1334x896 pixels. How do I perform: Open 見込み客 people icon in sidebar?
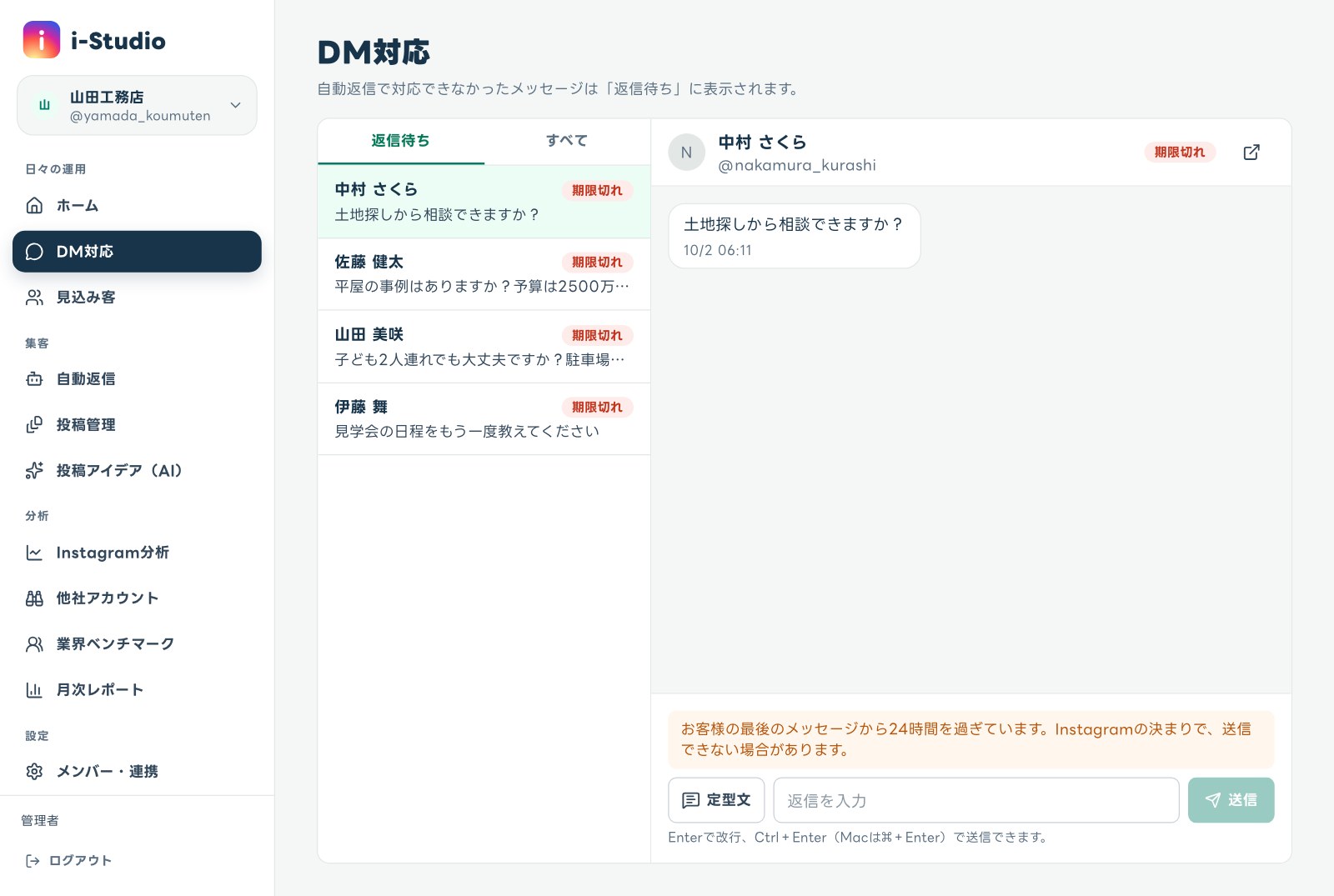click(x=34, y=298)
